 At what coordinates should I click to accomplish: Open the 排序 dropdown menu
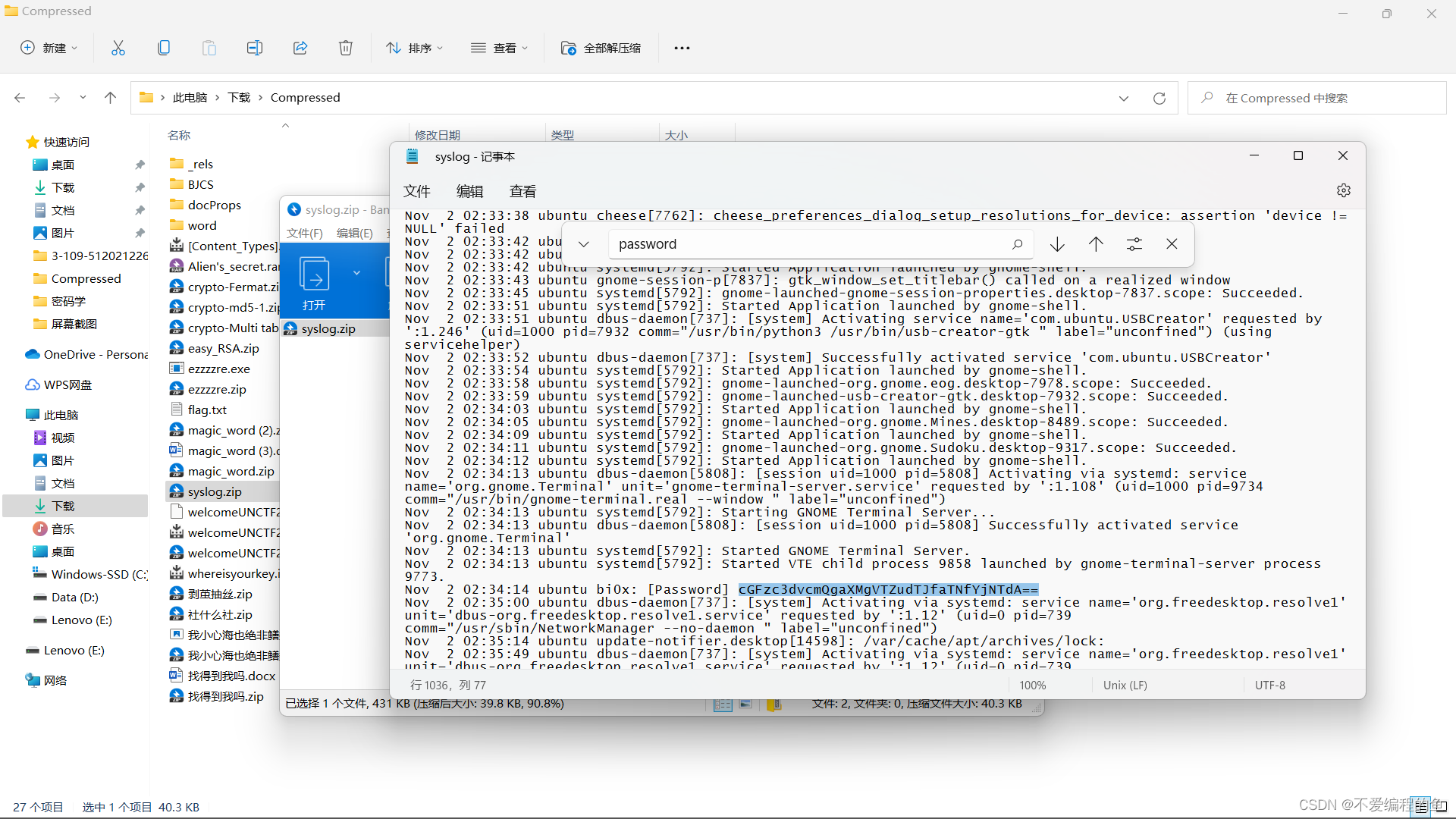pos(414,47)
